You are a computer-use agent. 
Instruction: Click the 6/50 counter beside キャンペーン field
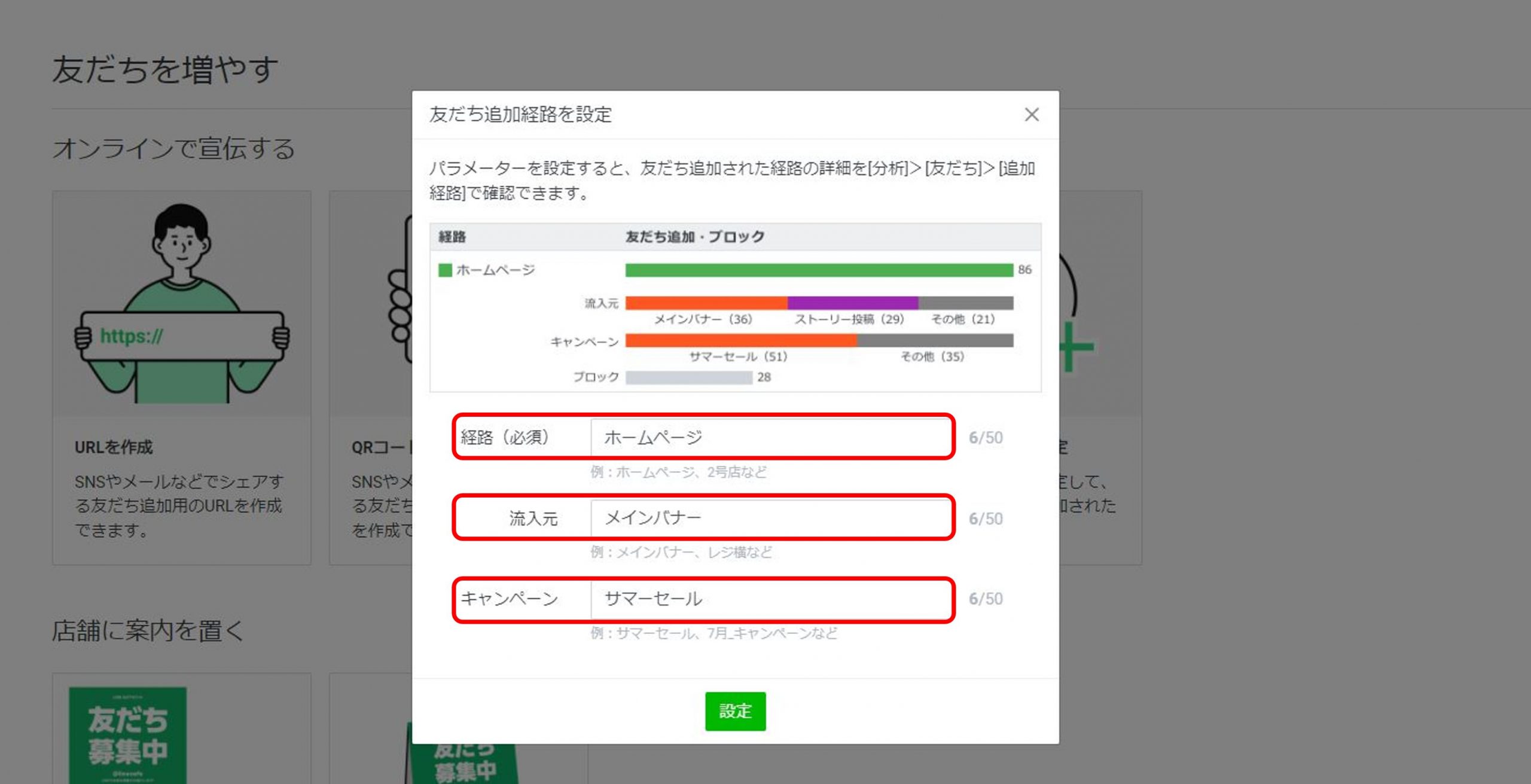click(x=986, y=599)
